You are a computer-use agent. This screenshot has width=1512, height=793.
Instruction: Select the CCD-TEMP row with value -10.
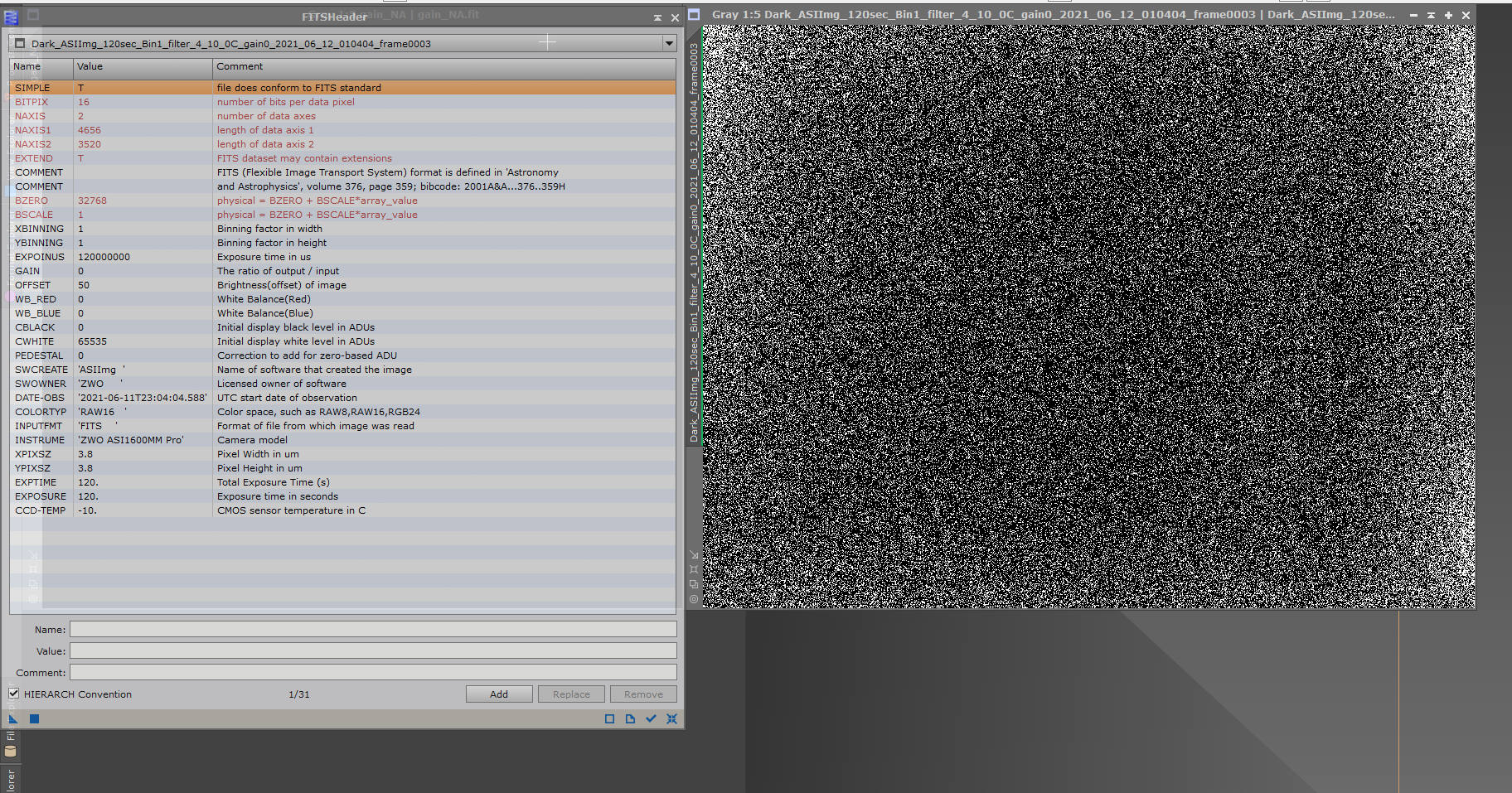pyautogui.click(x=342, y=510)
